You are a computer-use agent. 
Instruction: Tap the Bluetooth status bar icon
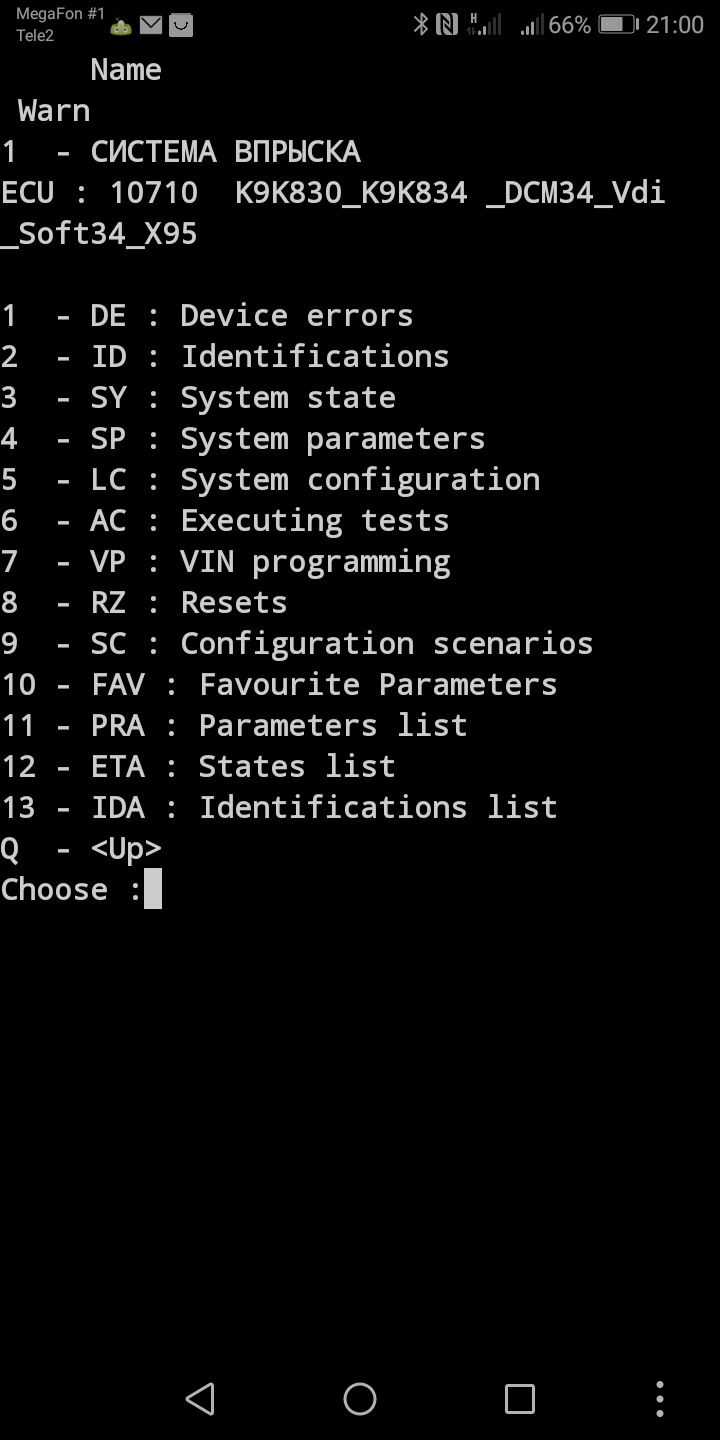421,25
